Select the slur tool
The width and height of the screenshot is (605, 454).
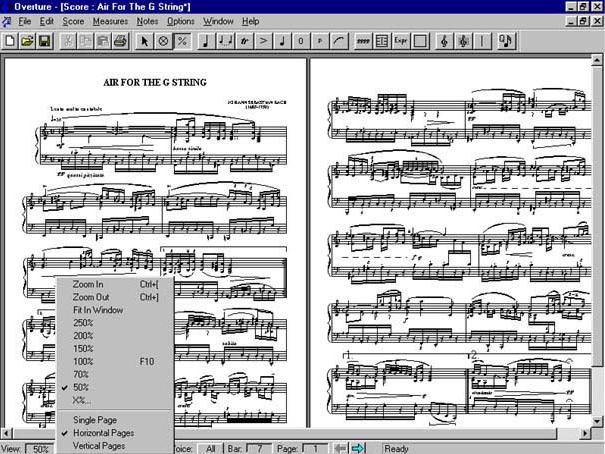(x=339, y=41)
